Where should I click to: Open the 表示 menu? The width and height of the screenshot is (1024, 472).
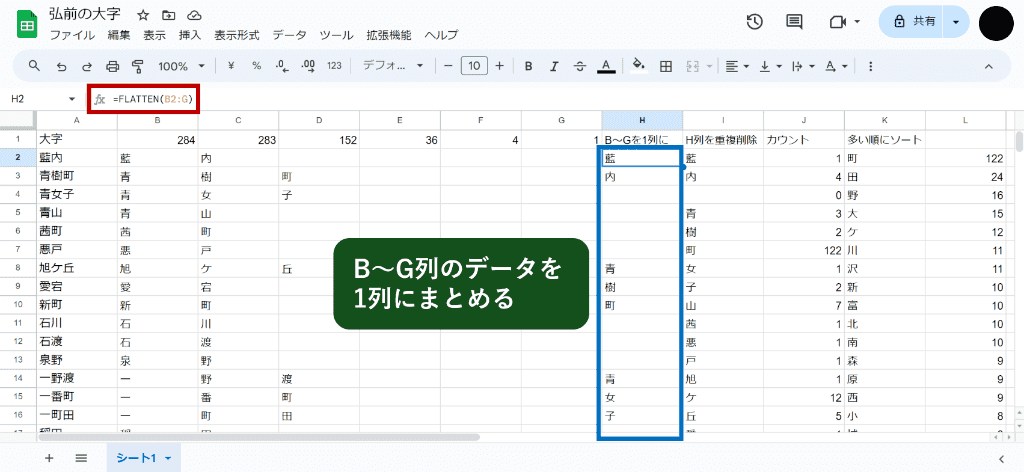pyautogui.click(x=155, y=35)
